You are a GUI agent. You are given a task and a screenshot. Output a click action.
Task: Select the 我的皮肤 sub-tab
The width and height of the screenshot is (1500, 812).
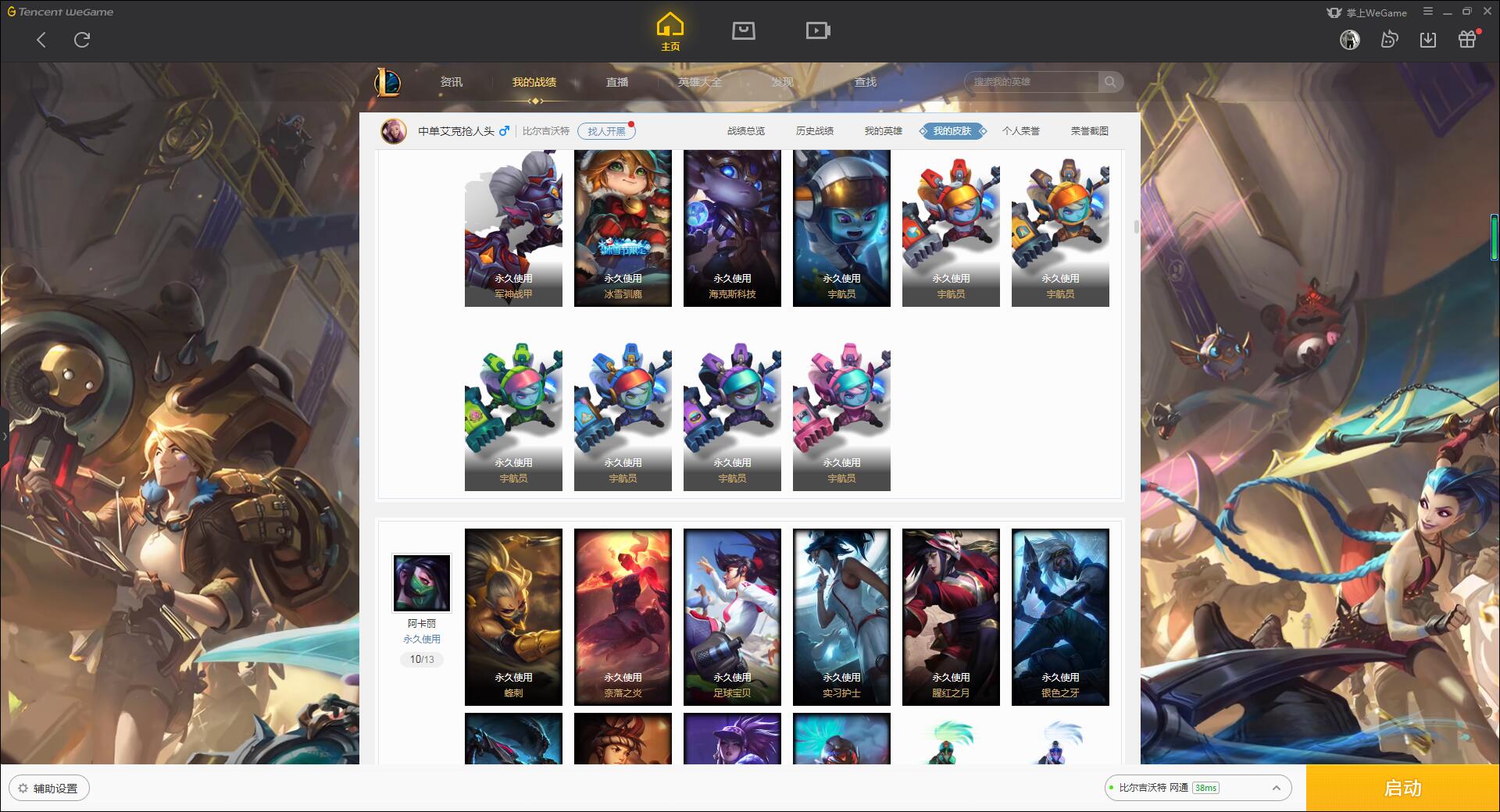(952, 131)
